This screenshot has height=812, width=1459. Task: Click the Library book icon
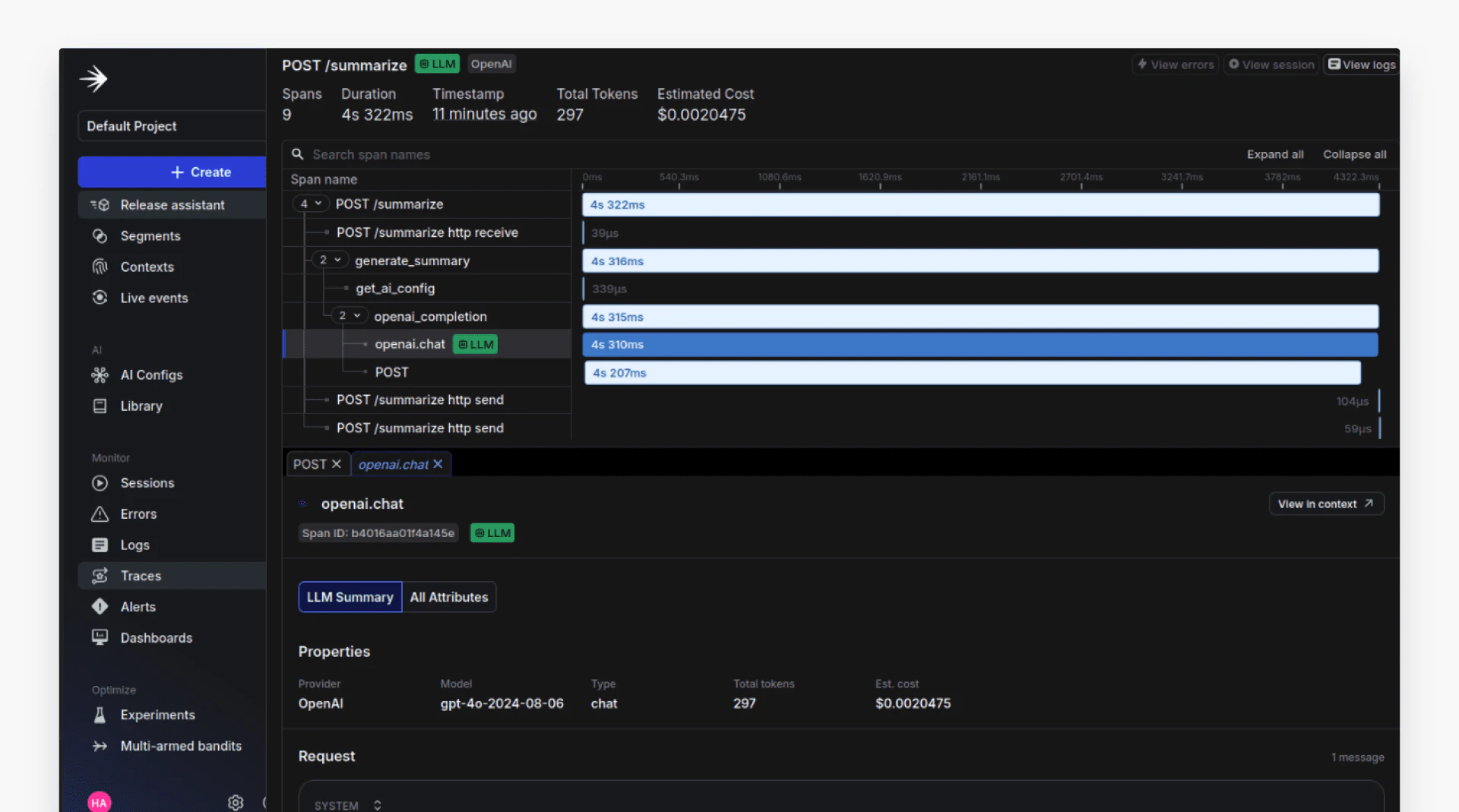(x=100, y=406)
